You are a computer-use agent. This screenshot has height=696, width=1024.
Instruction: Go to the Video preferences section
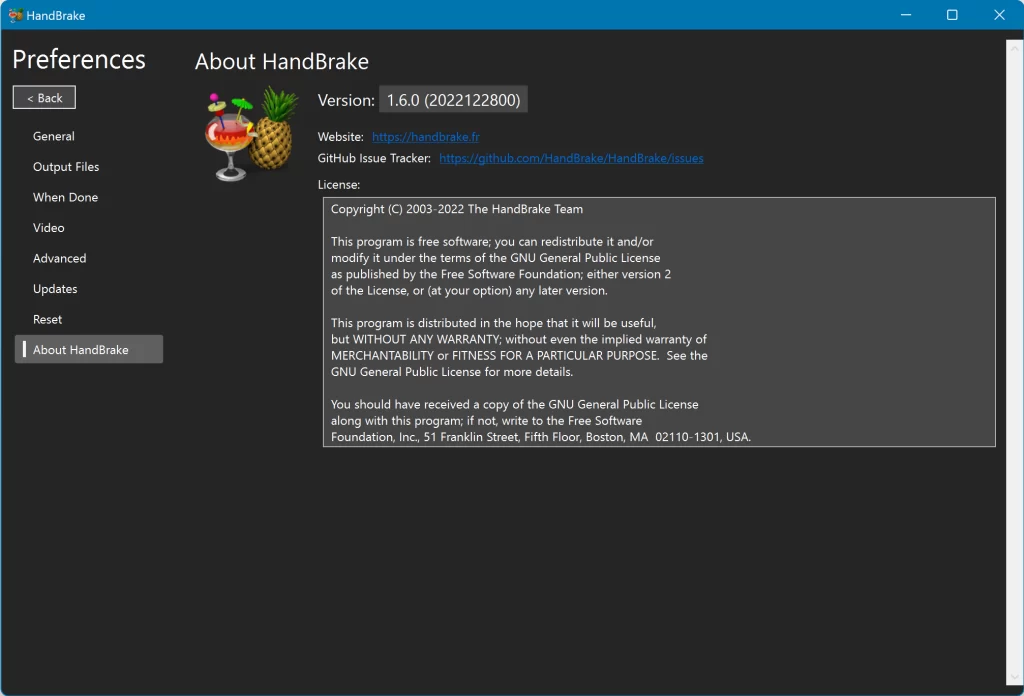pyautogui.click(x=49, y=228)
